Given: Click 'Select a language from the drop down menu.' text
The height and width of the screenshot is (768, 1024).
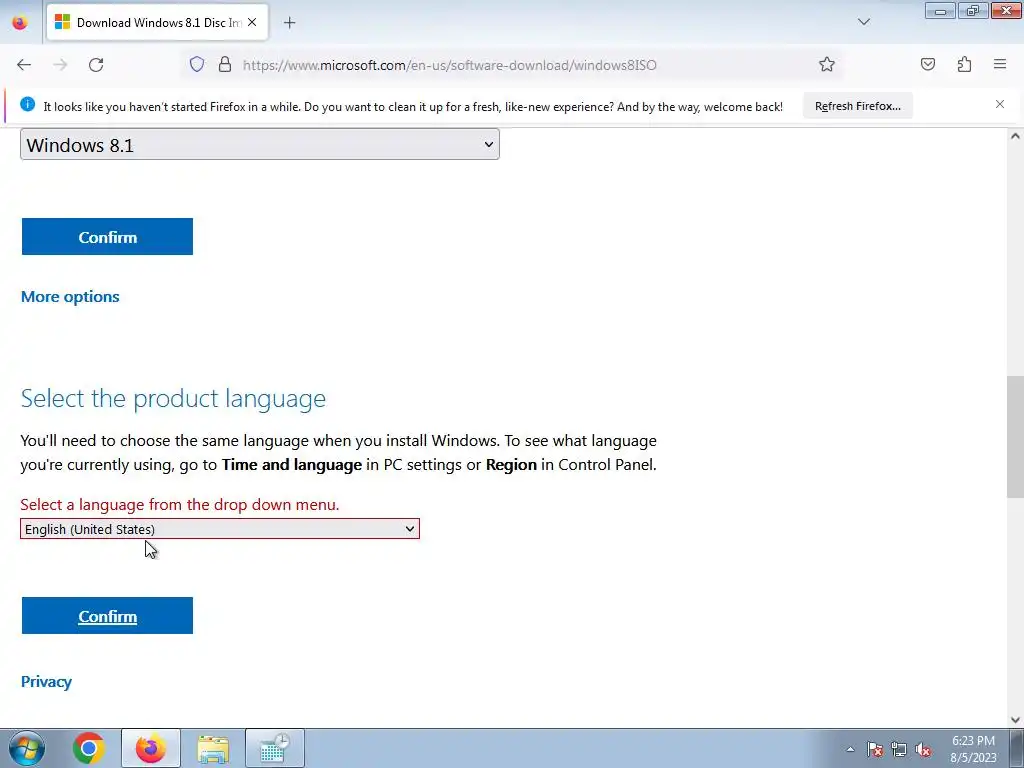Looking at the screenshot, I should coord(180,504).
